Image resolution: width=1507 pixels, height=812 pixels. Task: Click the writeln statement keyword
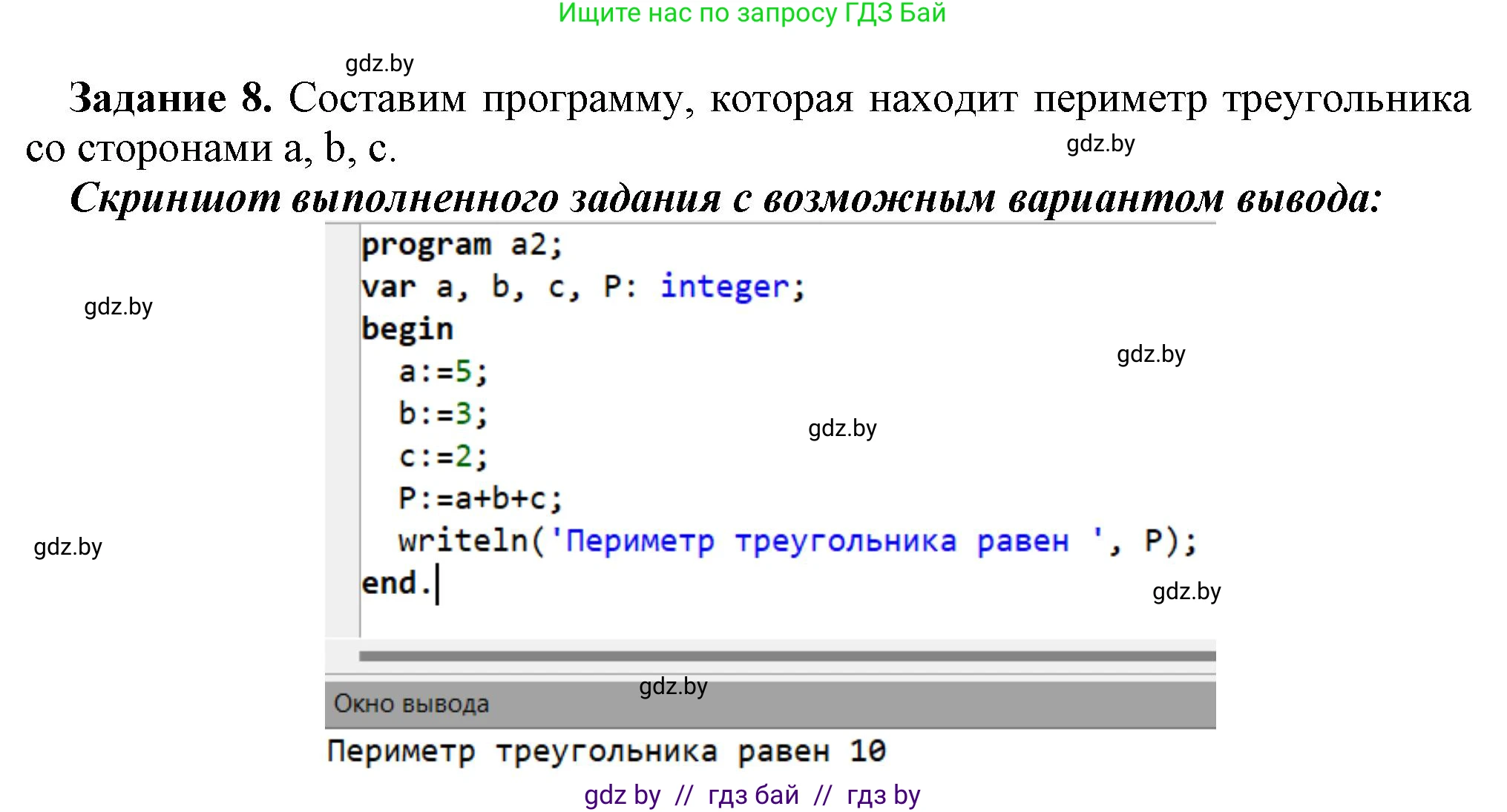tap(462, 541)
